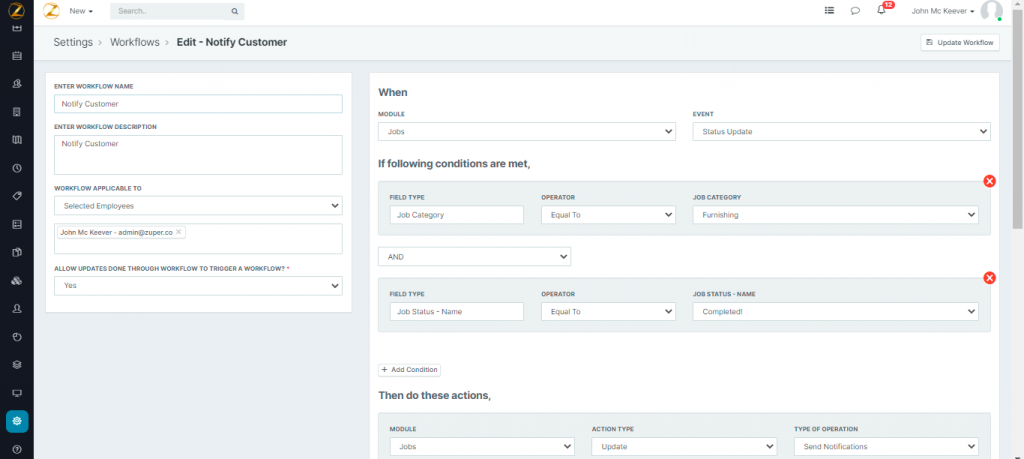Click the top search box

tap(178, 11)
